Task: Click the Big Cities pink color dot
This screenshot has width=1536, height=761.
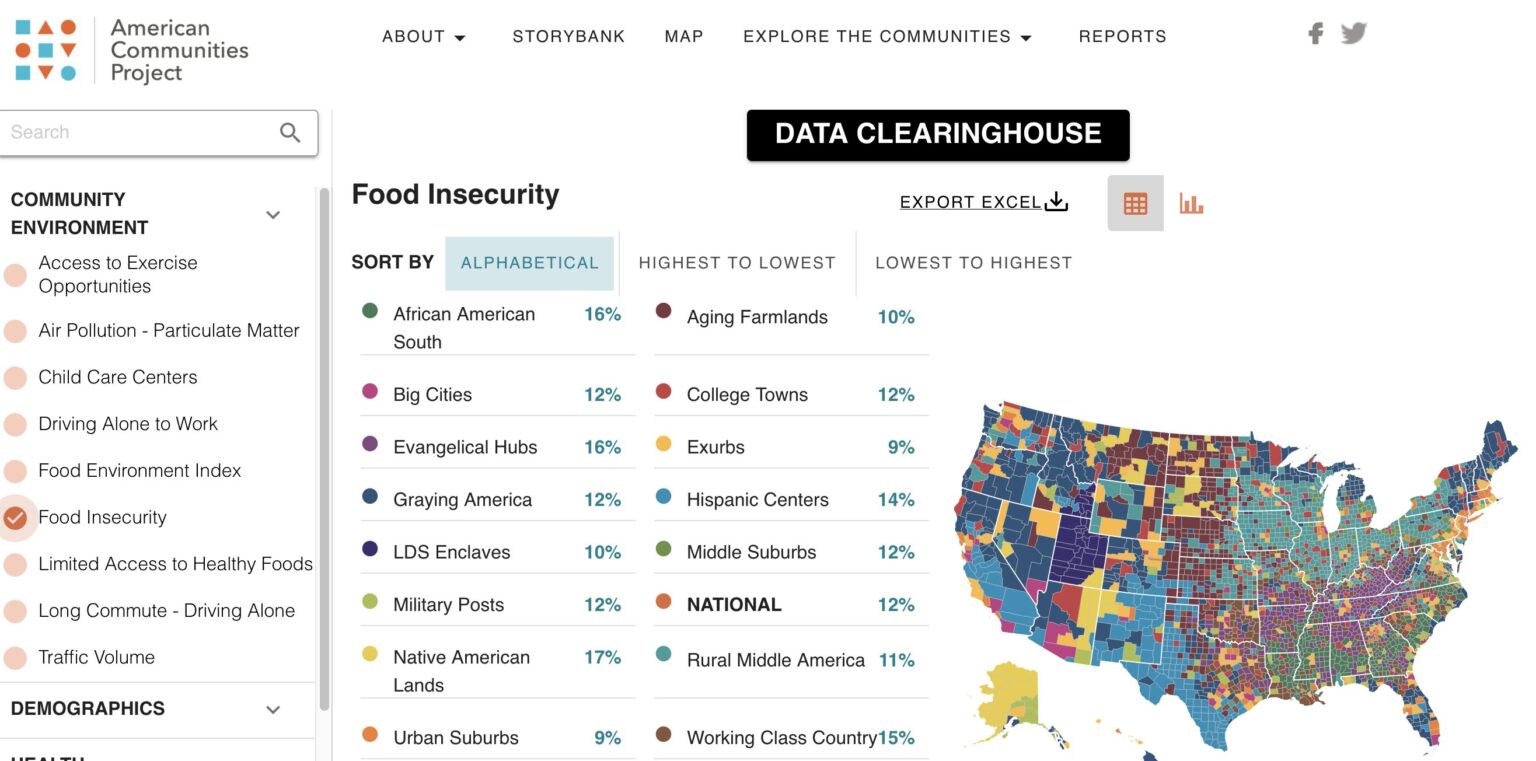Action: pos(371,394)
